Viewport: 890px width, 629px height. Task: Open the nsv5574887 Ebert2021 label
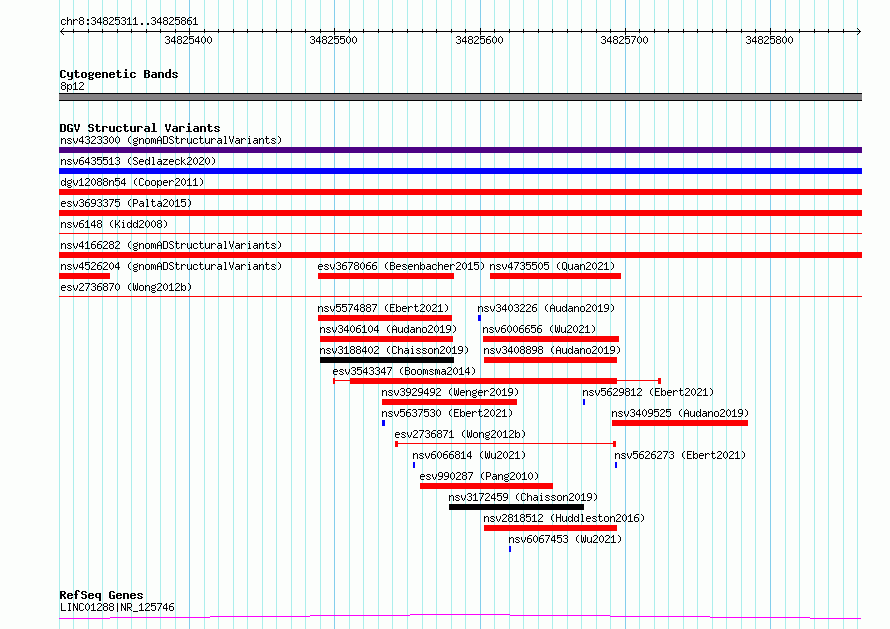[x=383, y=308]
